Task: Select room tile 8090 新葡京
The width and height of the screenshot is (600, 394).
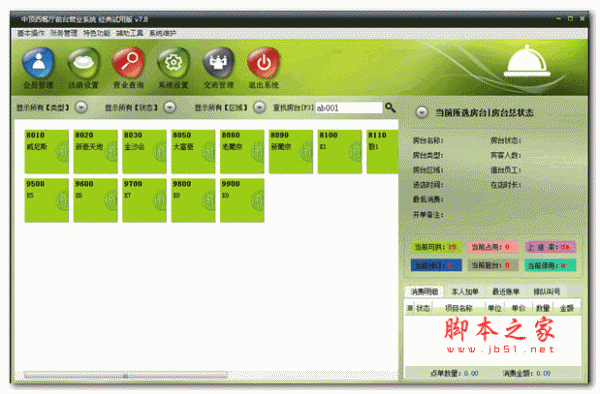Action: point(291,152)
